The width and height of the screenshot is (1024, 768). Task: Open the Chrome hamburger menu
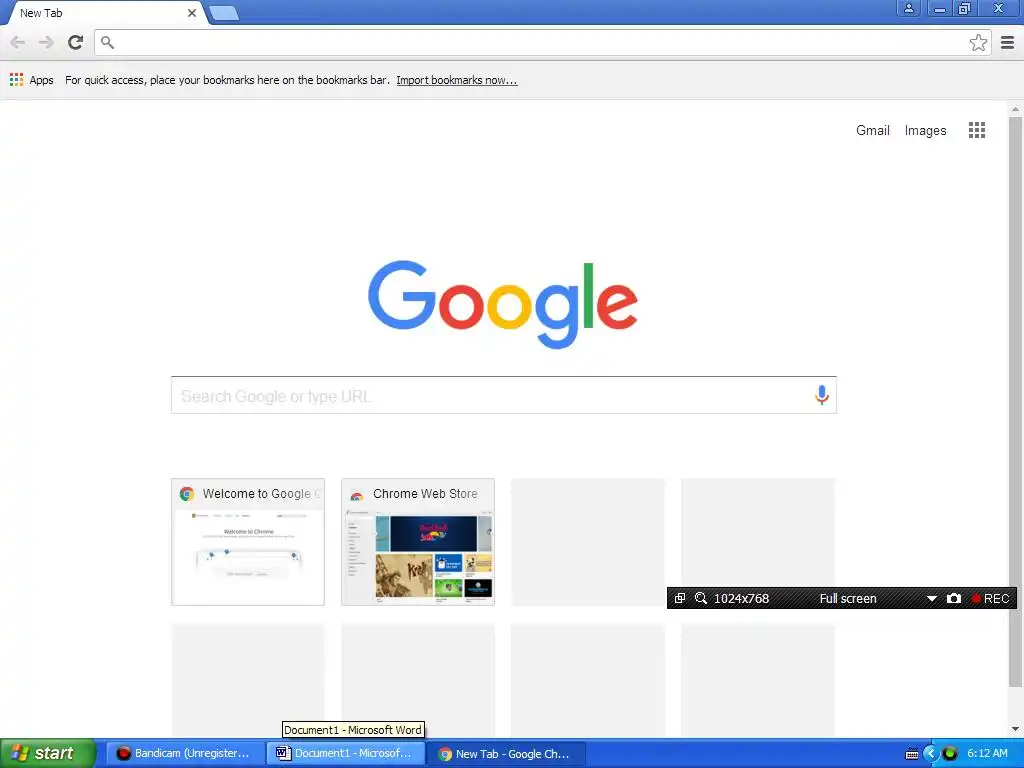click(x=1008, y=42)
